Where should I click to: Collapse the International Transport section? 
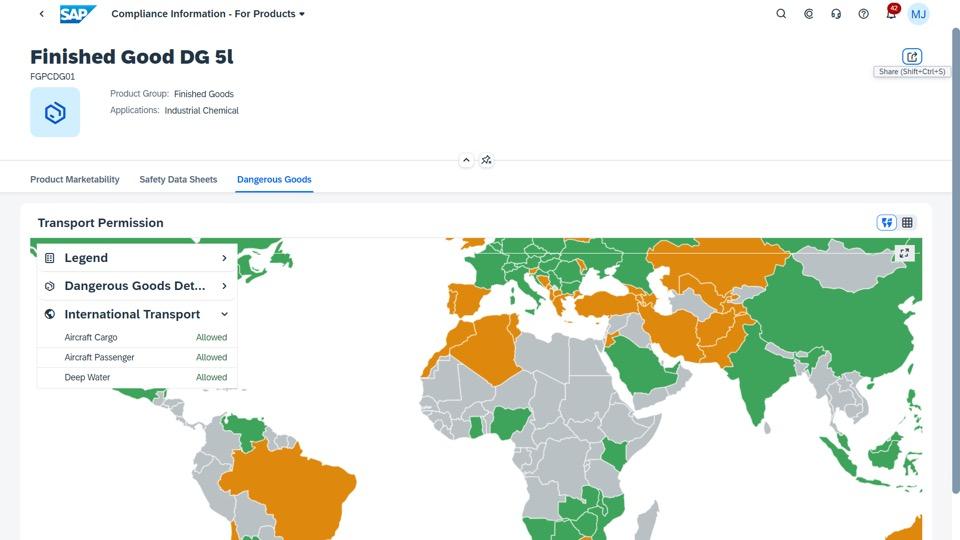coord(224,314)
